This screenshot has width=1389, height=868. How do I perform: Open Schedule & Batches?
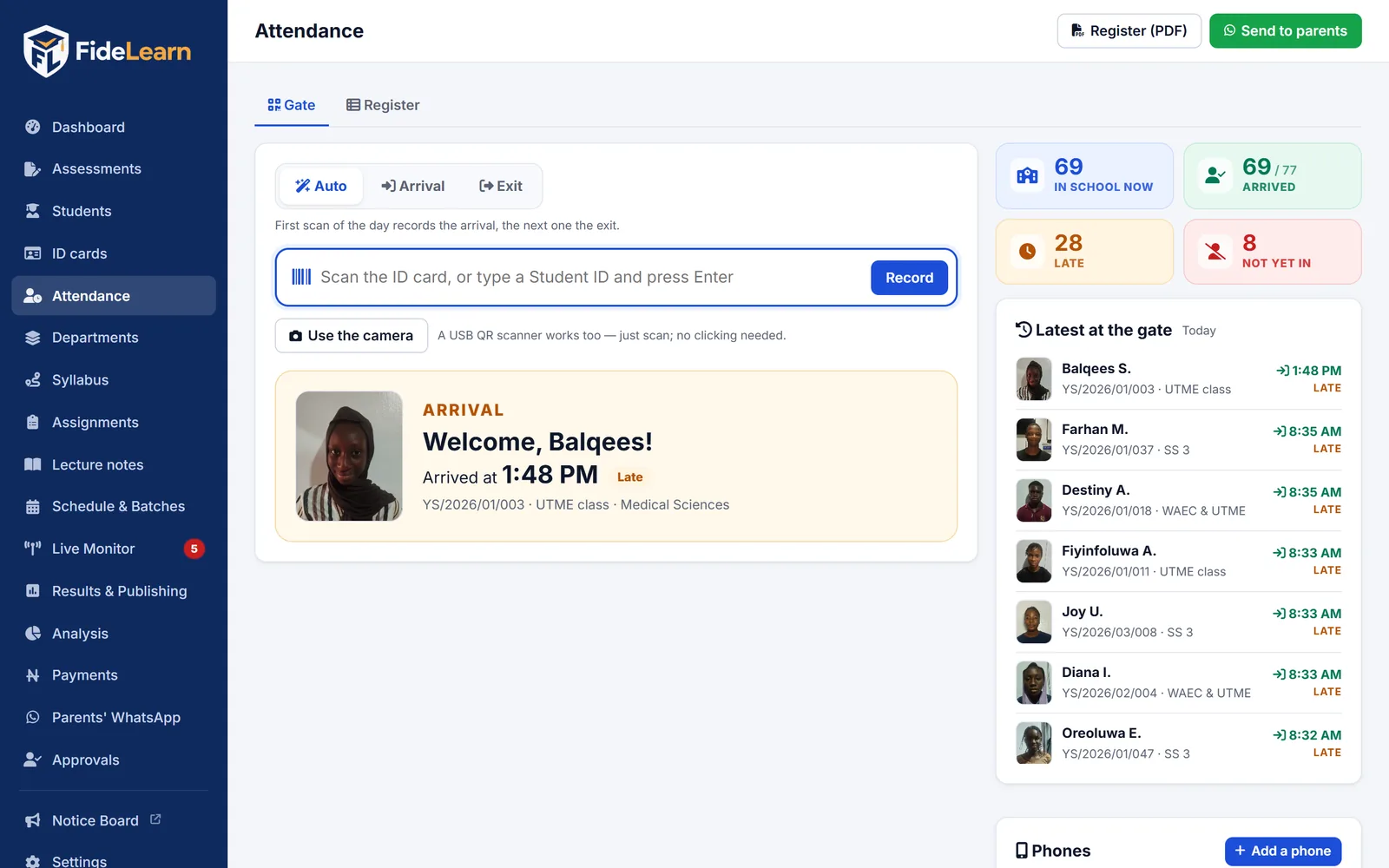point(114,507)
